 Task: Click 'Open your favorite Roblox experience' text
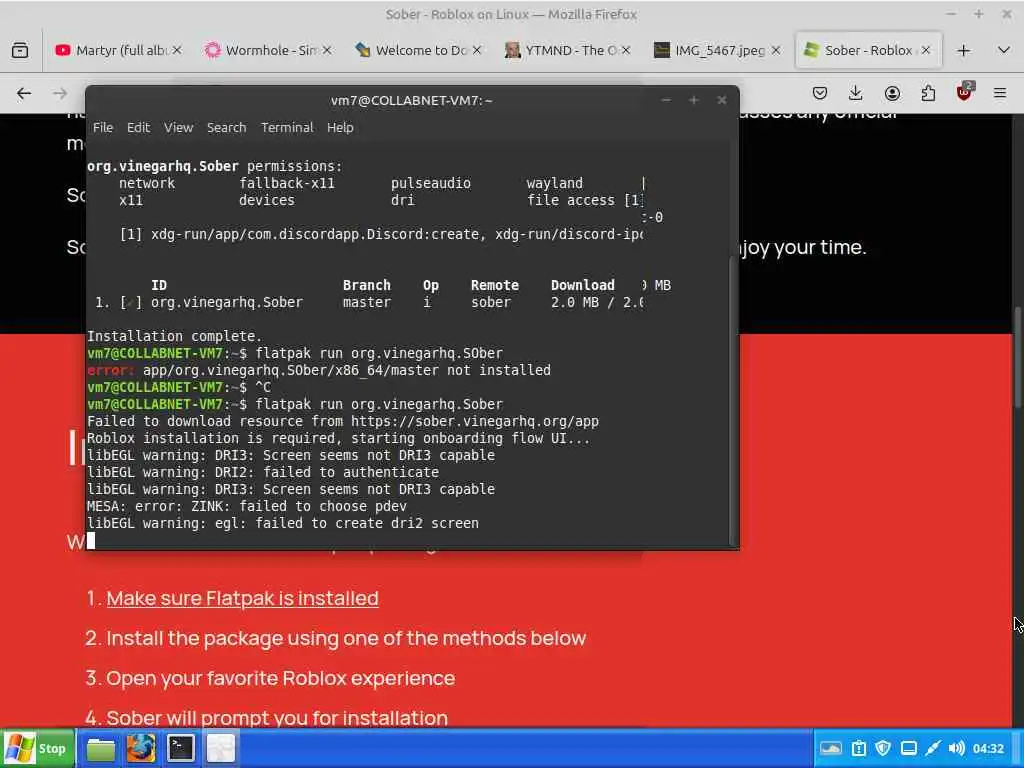tap(280, 678)
